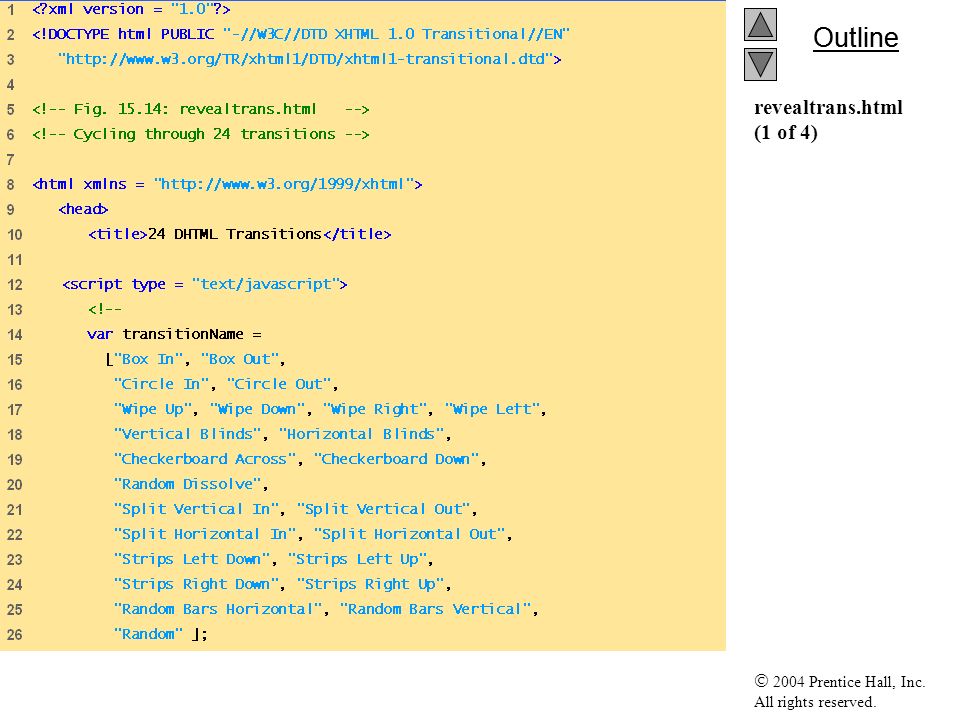Click the "Split Vertical Out" string
The image size is (960, 720).
[x=383, y=509]
